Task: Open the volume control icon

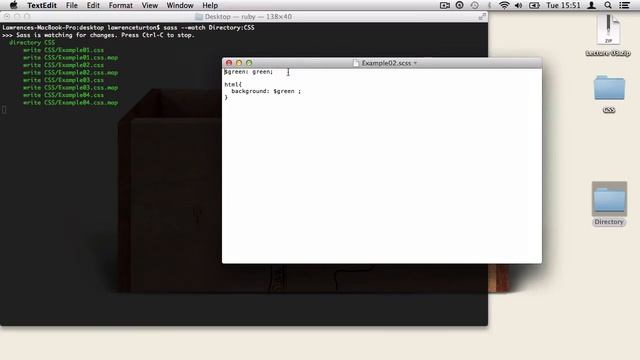Action: 518,5
